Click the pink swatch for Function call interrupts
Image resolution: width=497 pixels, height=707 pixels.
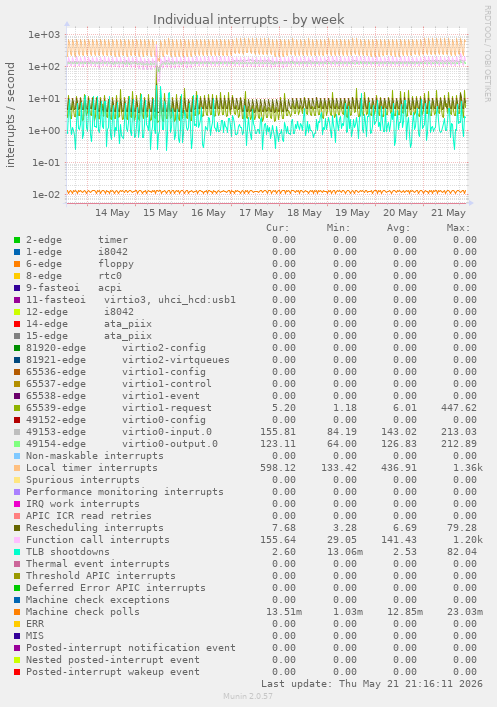17,540
